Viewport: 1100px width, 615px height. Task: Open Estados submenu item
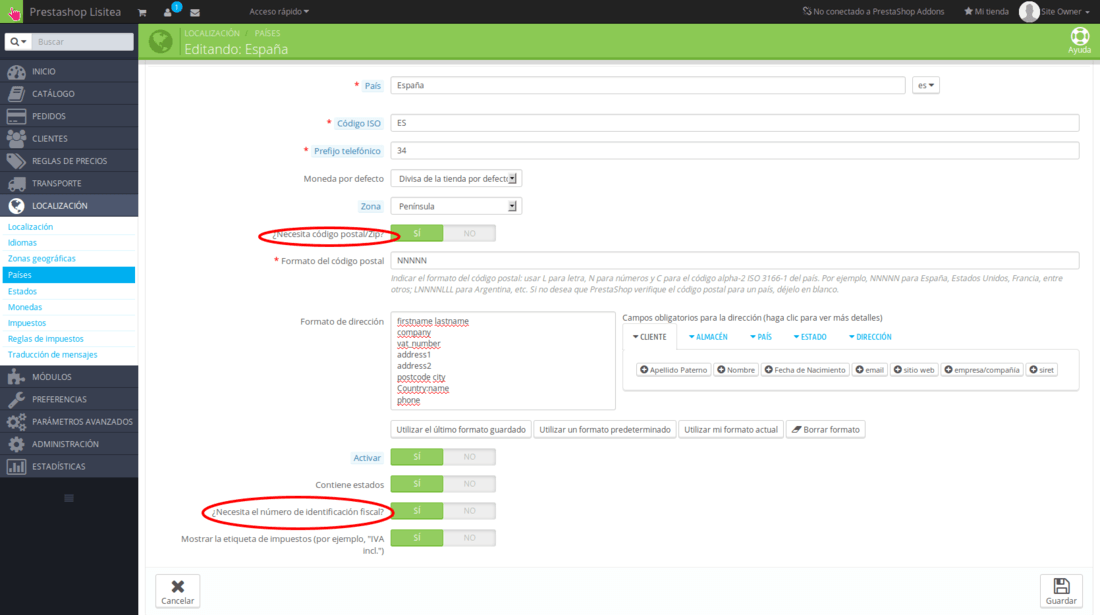[x=22, y=292]
